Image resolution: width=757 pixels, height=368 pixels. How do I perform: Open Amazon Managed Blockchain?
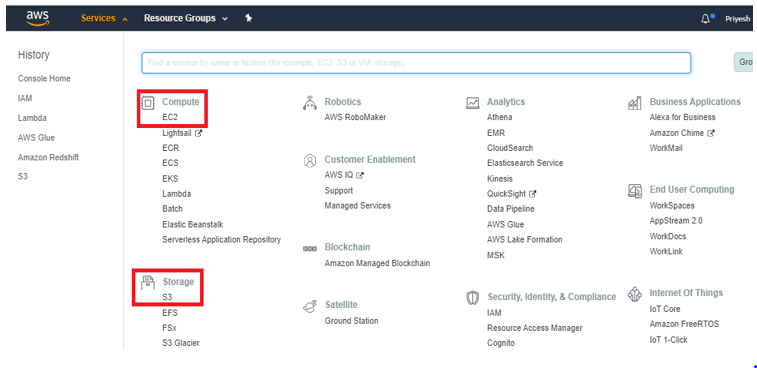[377, 263]
